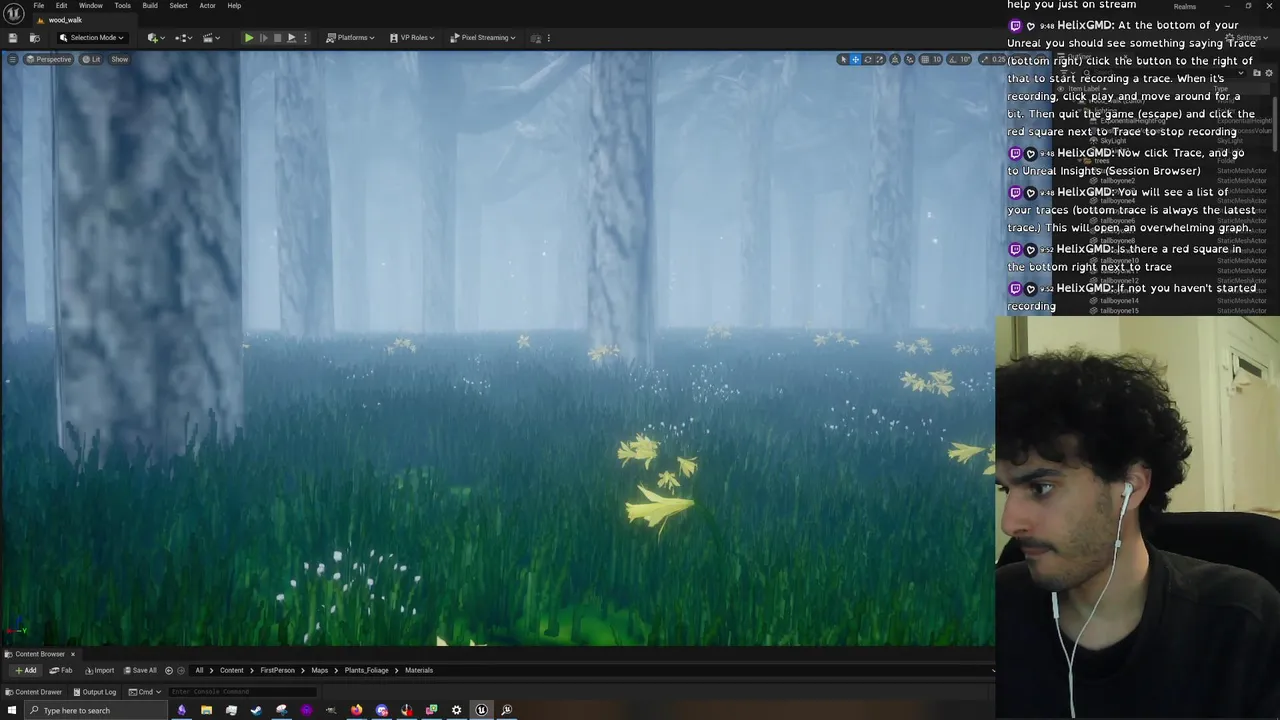Open grid snap value 10
Viewport: 1280px width, 720px height.
tap(937, 59)
